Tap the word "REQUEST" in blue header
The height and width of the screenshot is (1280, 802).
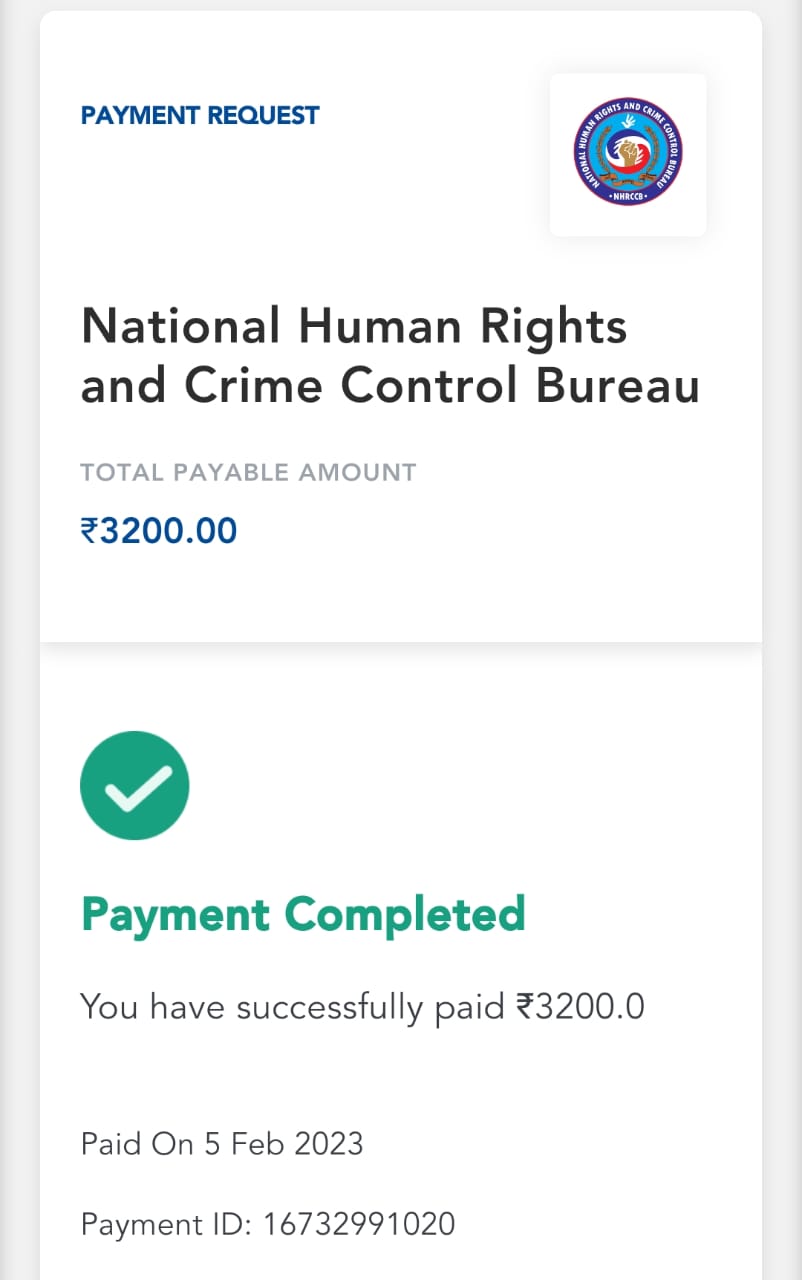pos(263,116)
